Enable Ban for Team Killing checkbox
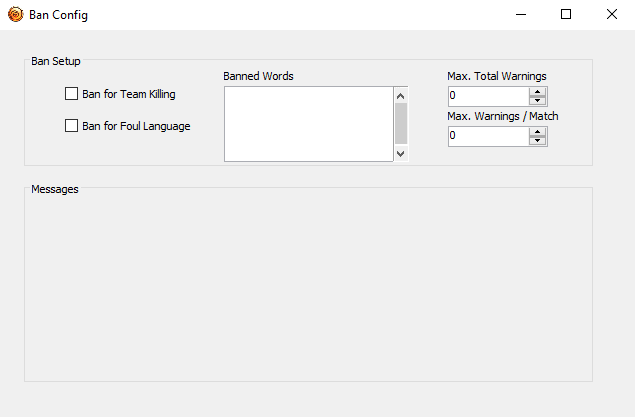This screenshot has width=635, height=417. [x=71, y=94]
